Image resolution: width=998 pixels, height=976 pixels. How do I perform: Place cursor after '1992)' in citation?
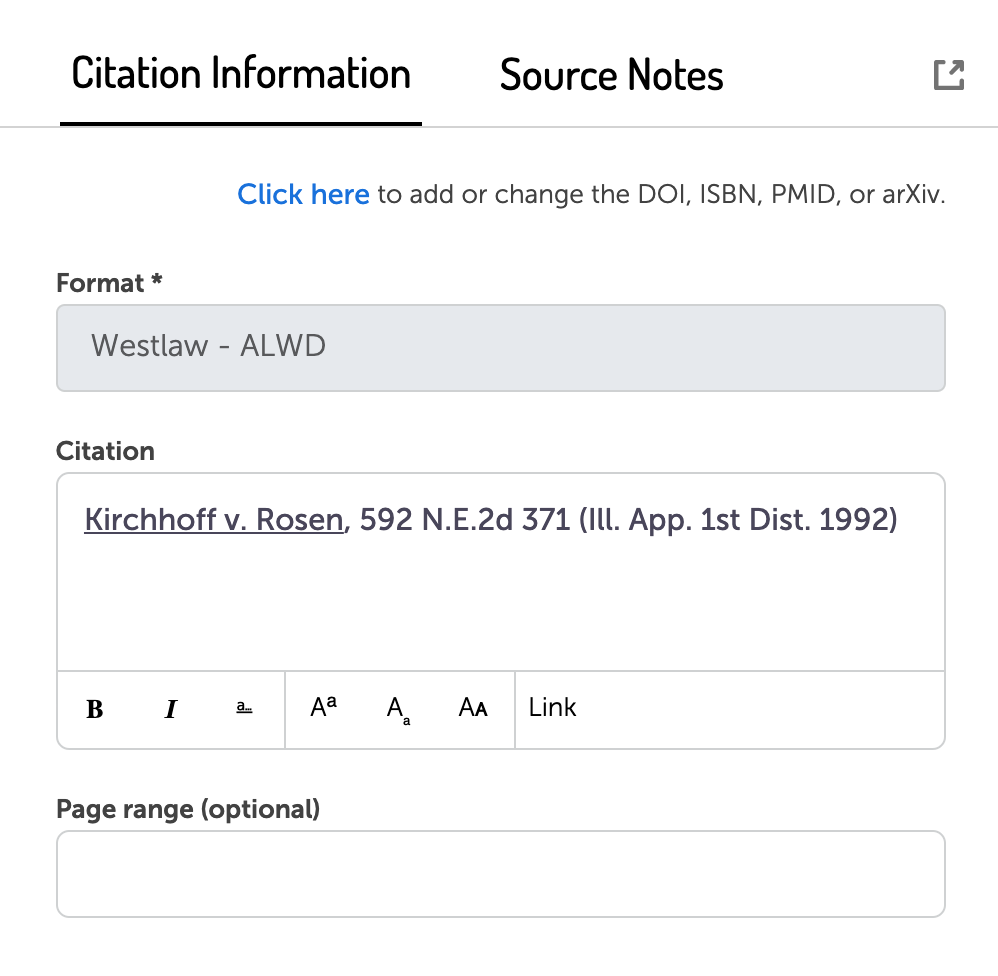pos(900,520)
